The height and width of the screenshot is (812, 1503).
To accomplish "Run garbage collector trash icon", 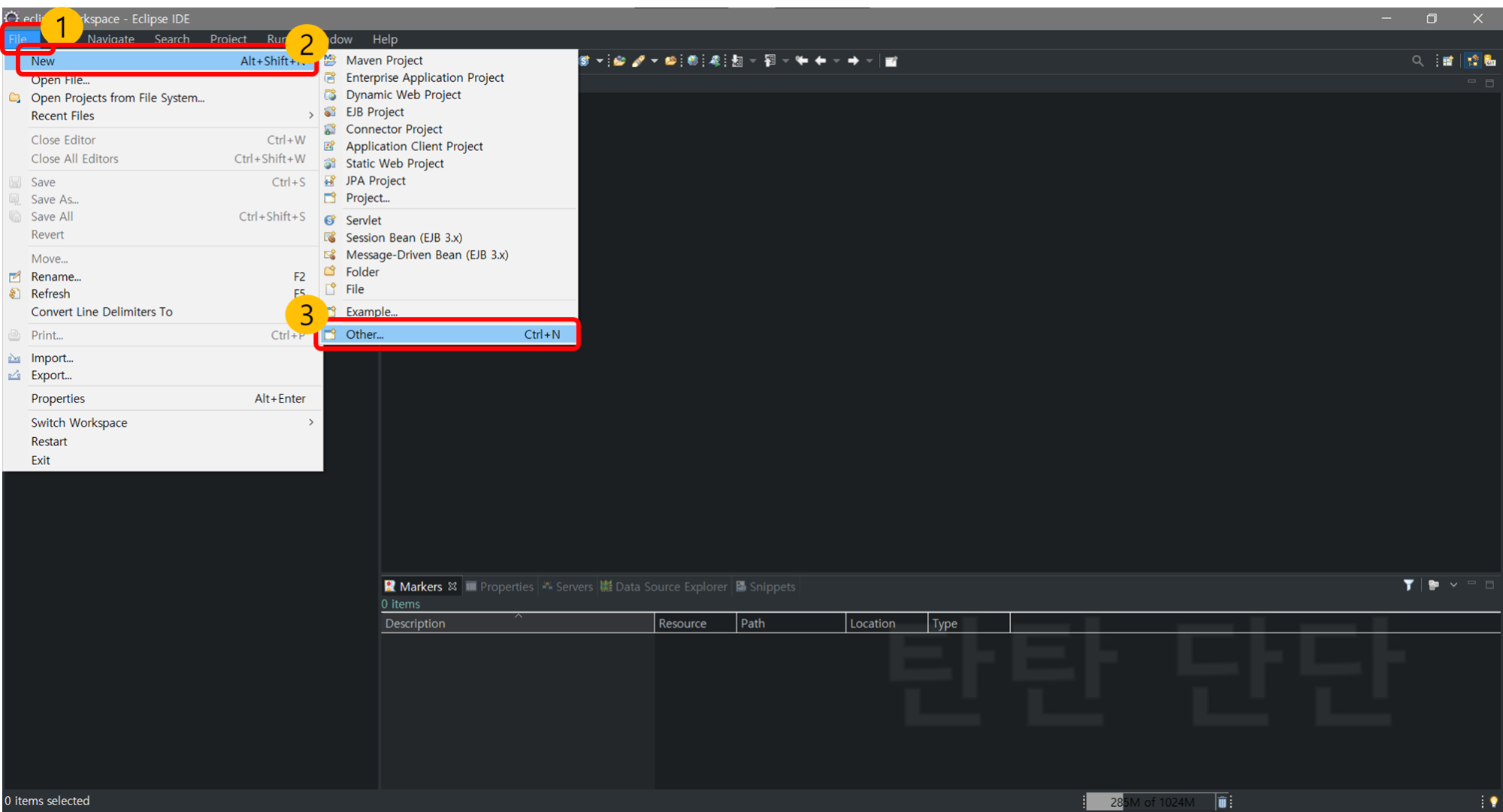I will click(x=1222, y=802).
